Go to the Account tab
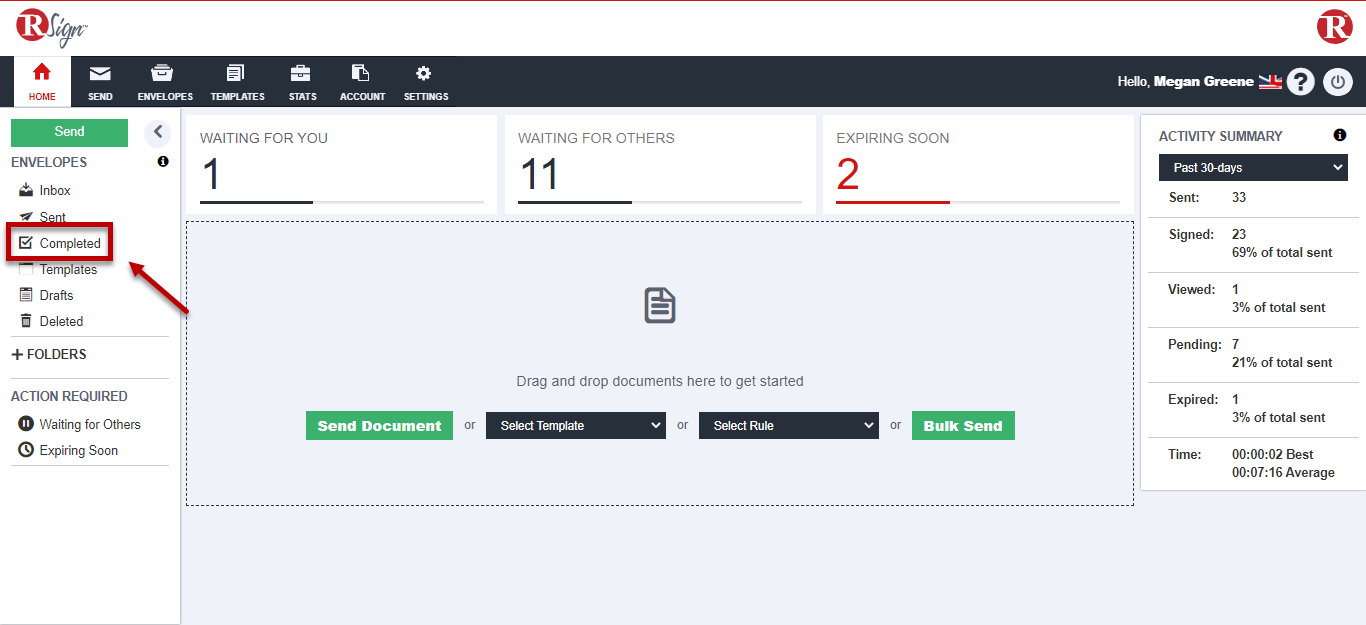The height and width of the screenshot is (625, 1366). tap(362, 82)
